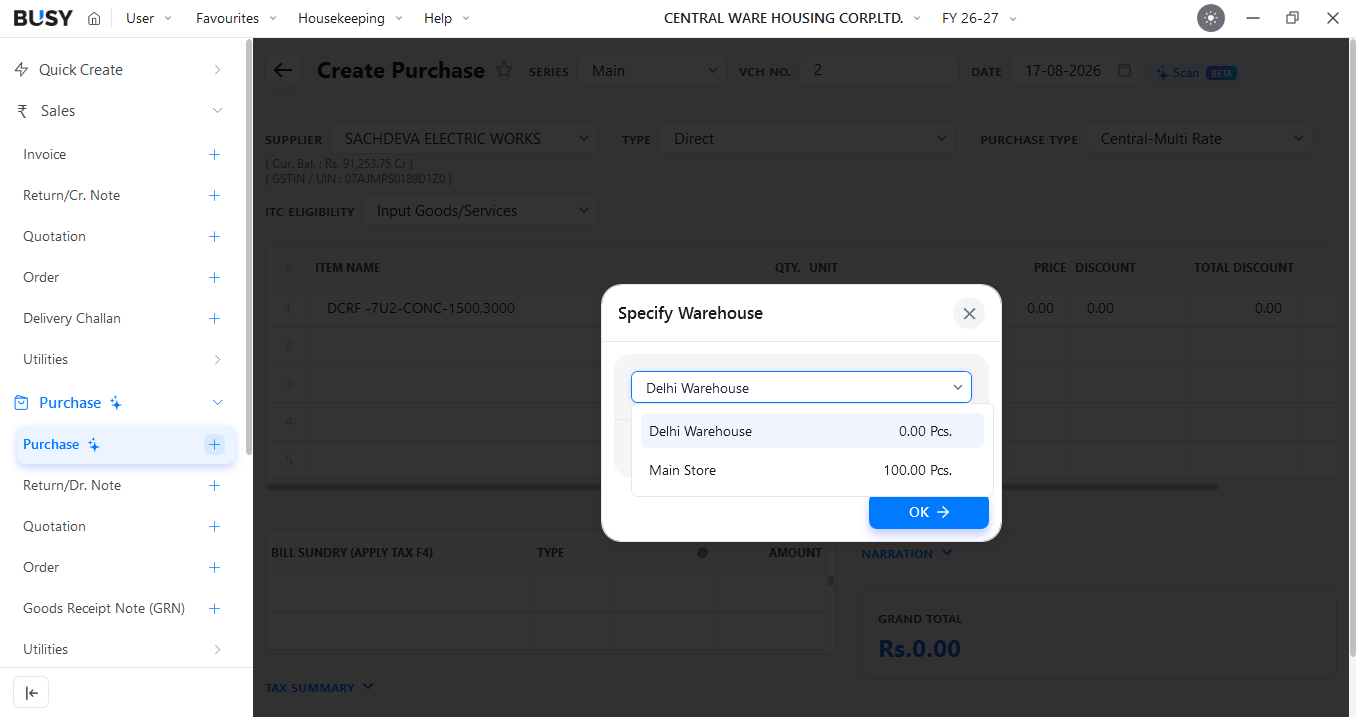Open the company name selector dropdown

pyautogui.click(x=792, y=18)
